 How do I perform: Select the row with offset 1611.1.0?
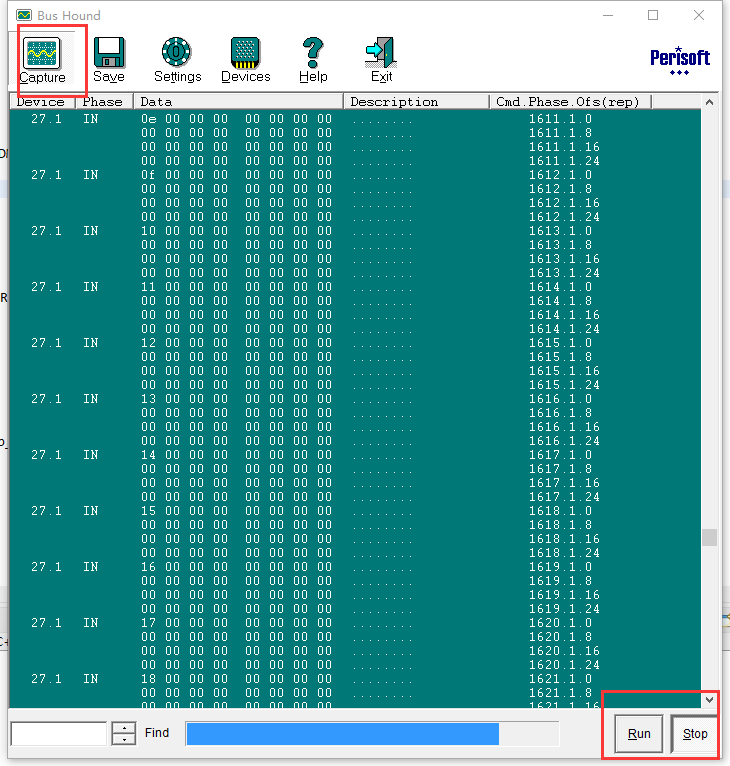(x=355, y=119)
